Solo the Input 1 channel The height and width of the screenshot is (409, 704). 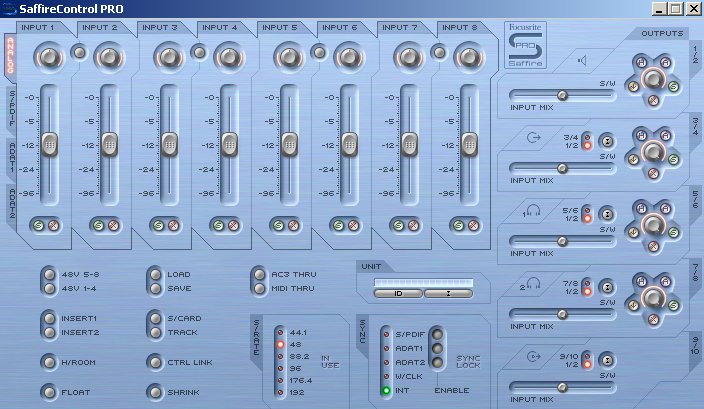[39, 225]
